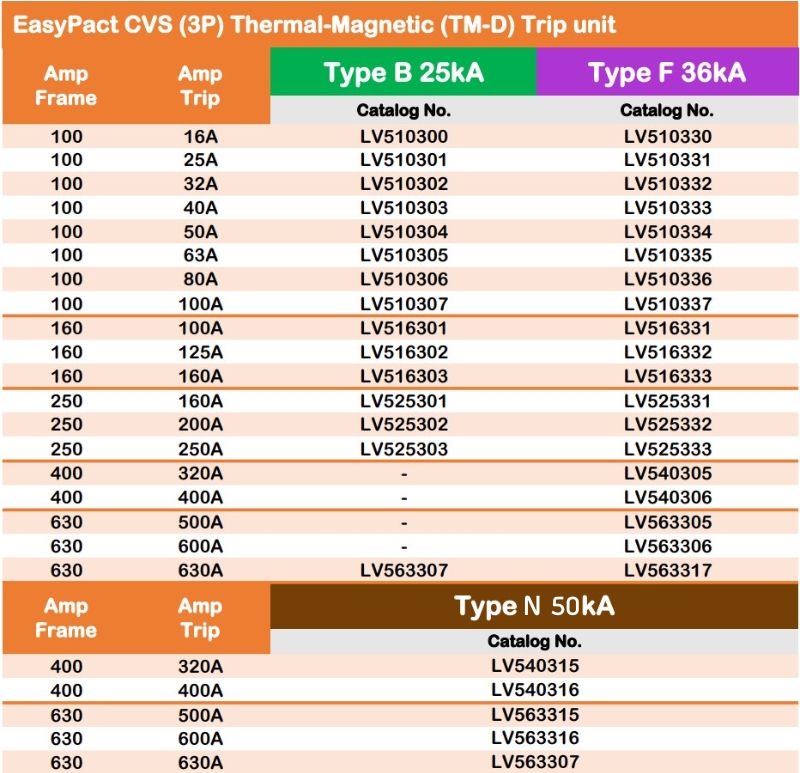Viewport: 800px width, 773px height.
Task: Select catalog number LV510304
Action: [403, 232]
